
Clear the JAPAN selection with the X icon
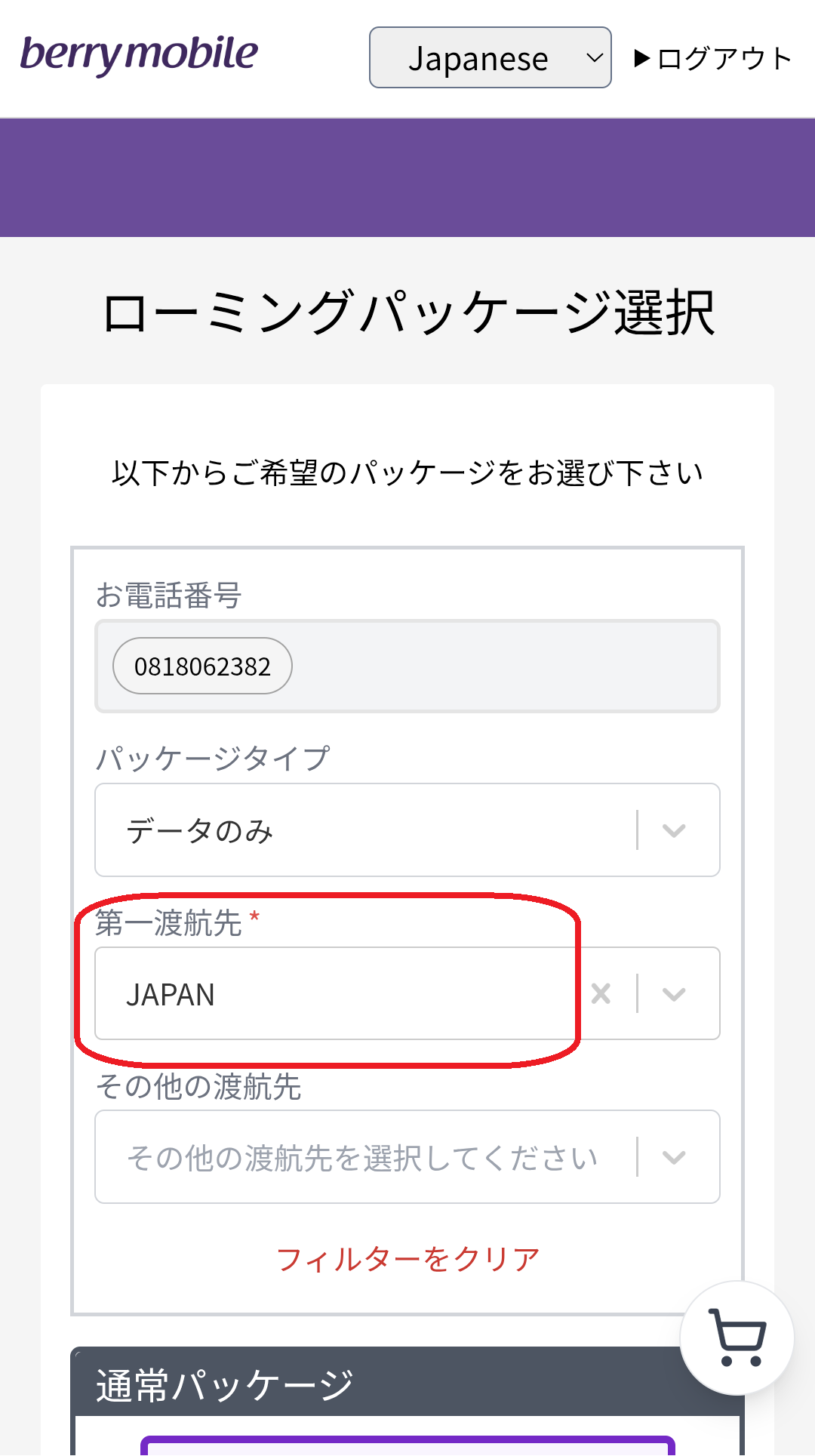(601, 994)
